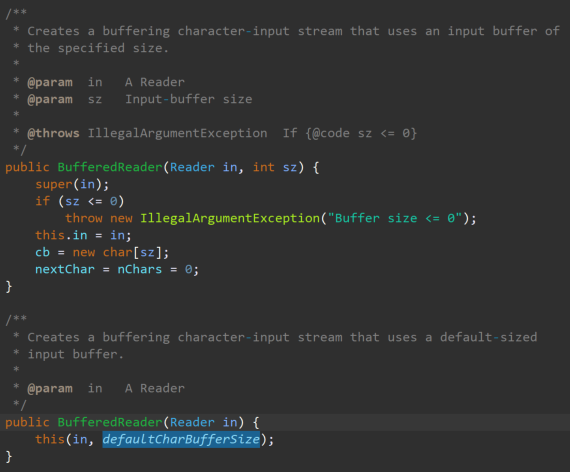Image resolution: width=570 pixels, height=472 pixels.
Task: Click 'Reader' type in two-parameter constructor
Action: pos(192,167)
